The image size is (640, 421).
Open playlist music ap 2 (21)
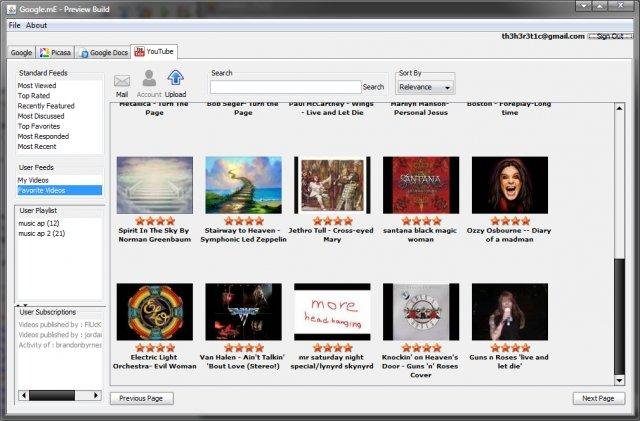click(42, 234)
